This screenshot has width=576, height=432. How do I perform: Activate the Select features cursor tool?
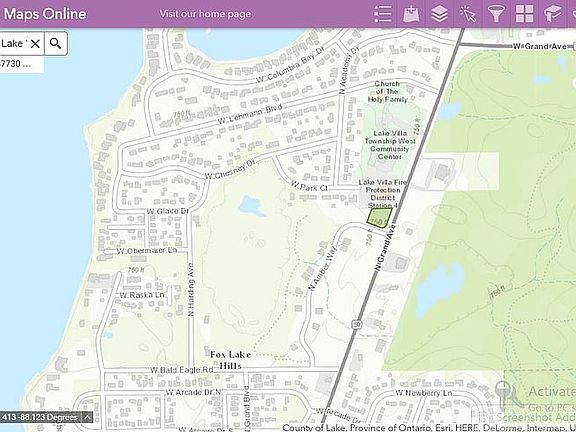pos(468,14)
